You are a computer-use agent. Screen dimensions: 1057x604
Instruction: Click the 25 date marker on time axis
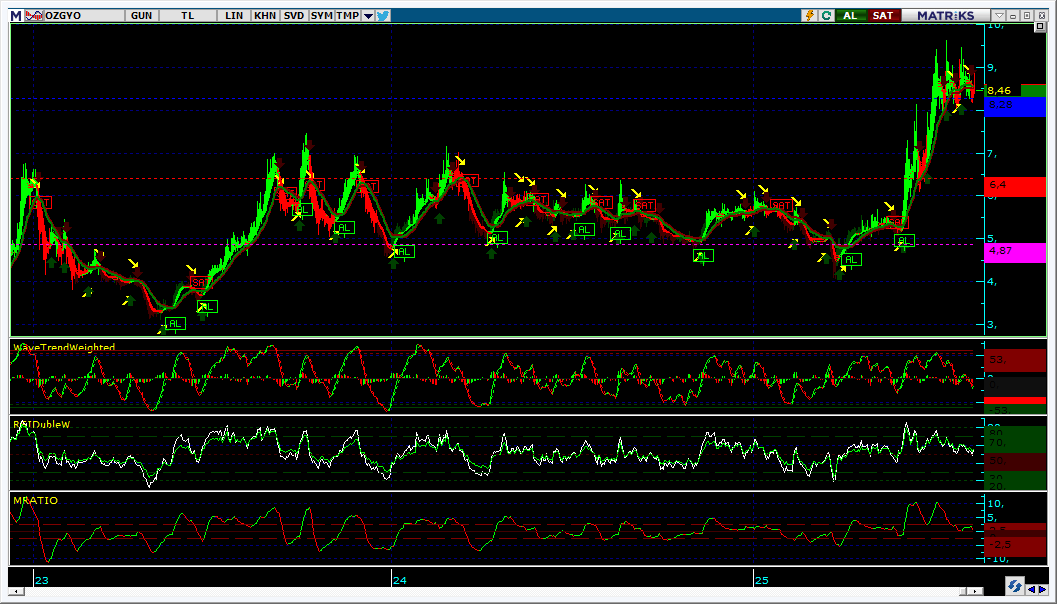pyautogui.click(x=761, y=580)
